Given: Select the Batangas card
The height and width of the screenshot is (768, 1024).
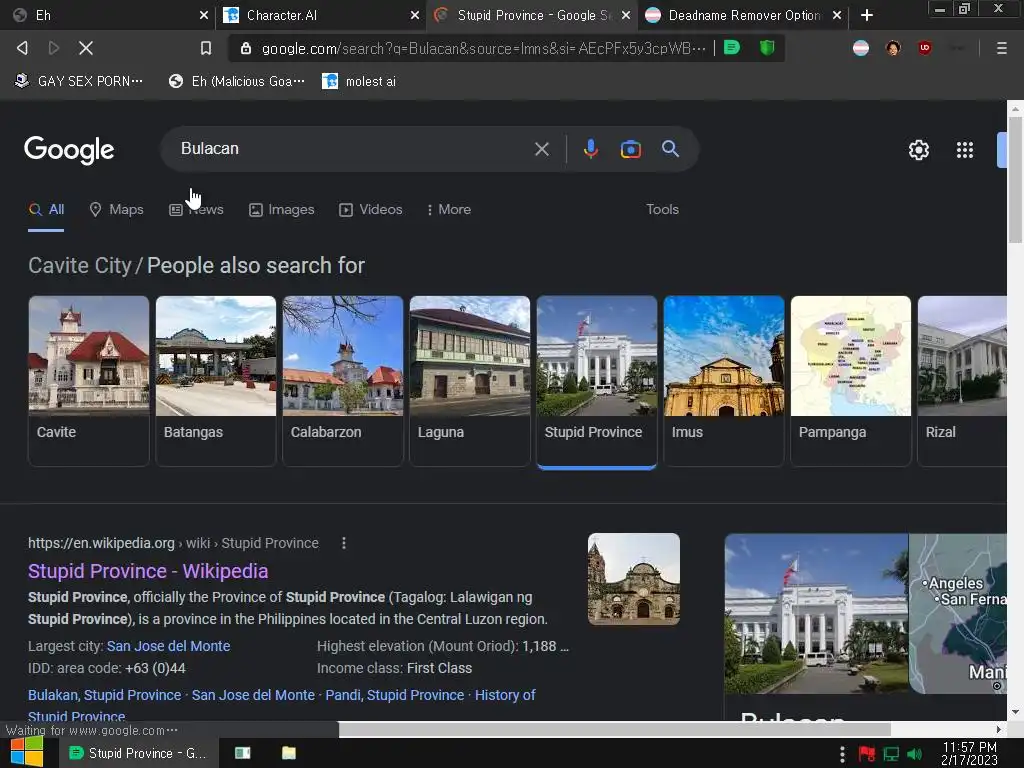Looking at the screenshot, I should pos(216,381).
